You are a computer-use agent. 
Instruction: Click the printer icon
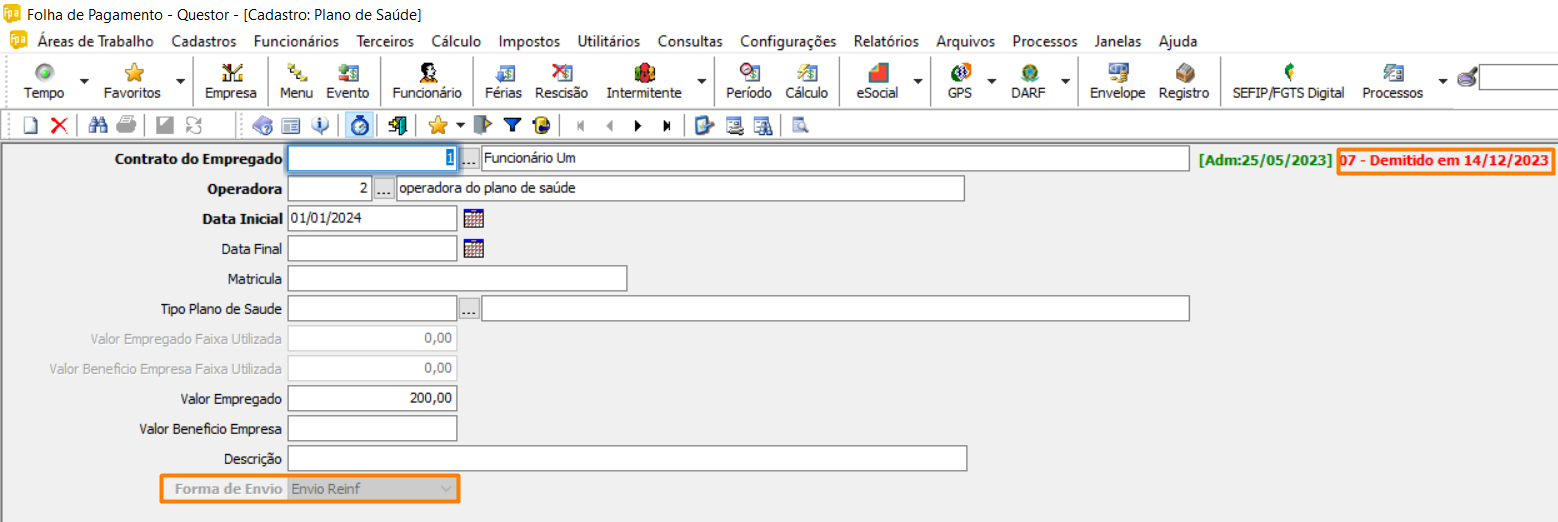pyautogui.click(x=125, y=125)
